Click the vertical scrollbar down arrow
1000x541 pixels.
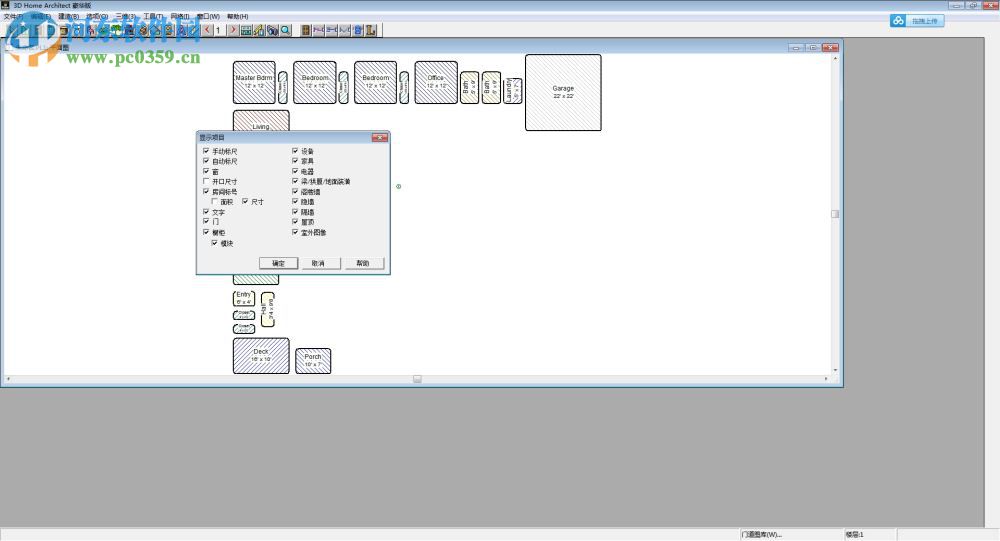click(x=835, y=370)
